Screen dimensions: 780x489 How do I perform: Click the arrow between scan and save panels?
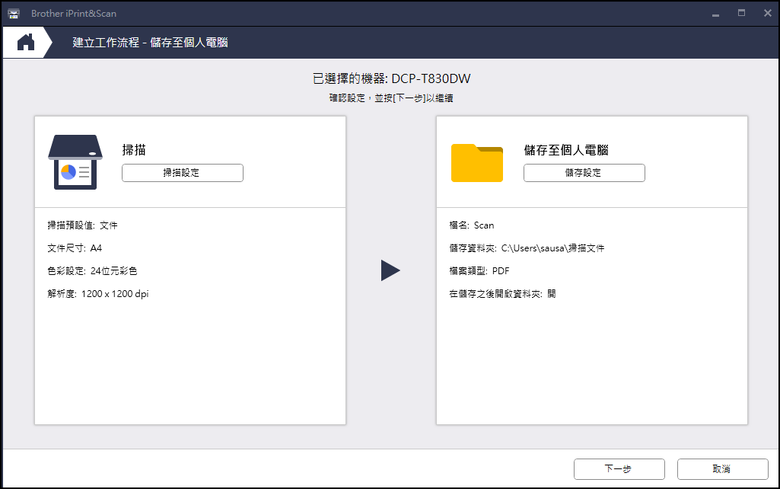pos(390,270)
